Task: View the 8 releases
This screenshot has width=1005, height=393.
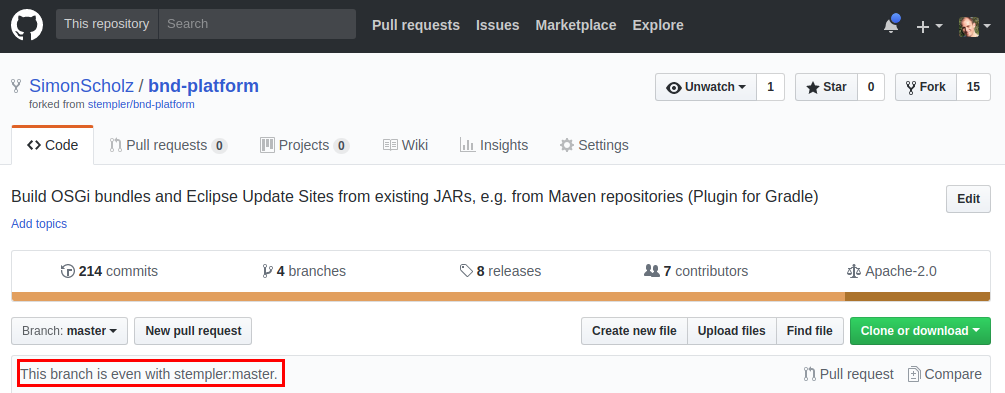Action: [x=500, y=271]
